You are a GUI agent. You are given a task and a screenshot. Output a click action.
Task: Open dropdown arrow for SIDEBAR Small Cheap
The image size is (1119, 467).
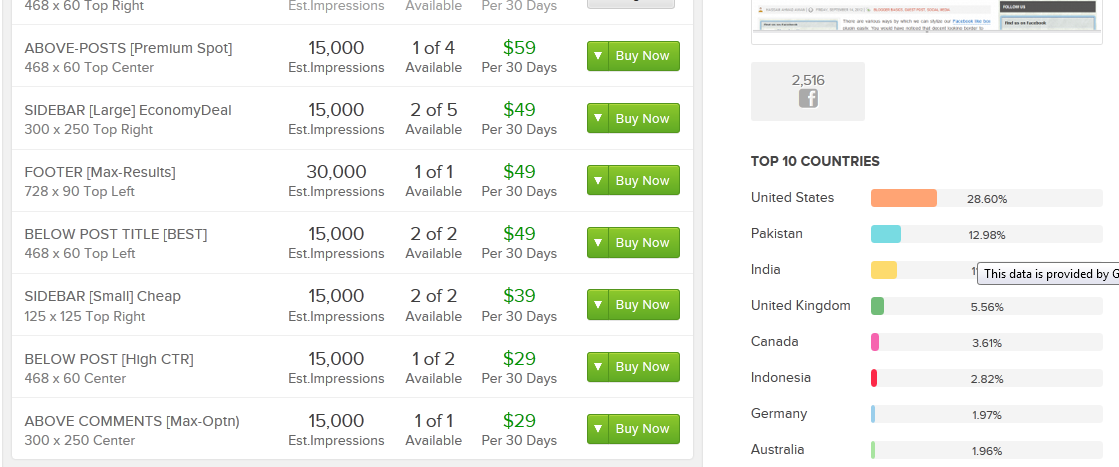tap(598, 305)
